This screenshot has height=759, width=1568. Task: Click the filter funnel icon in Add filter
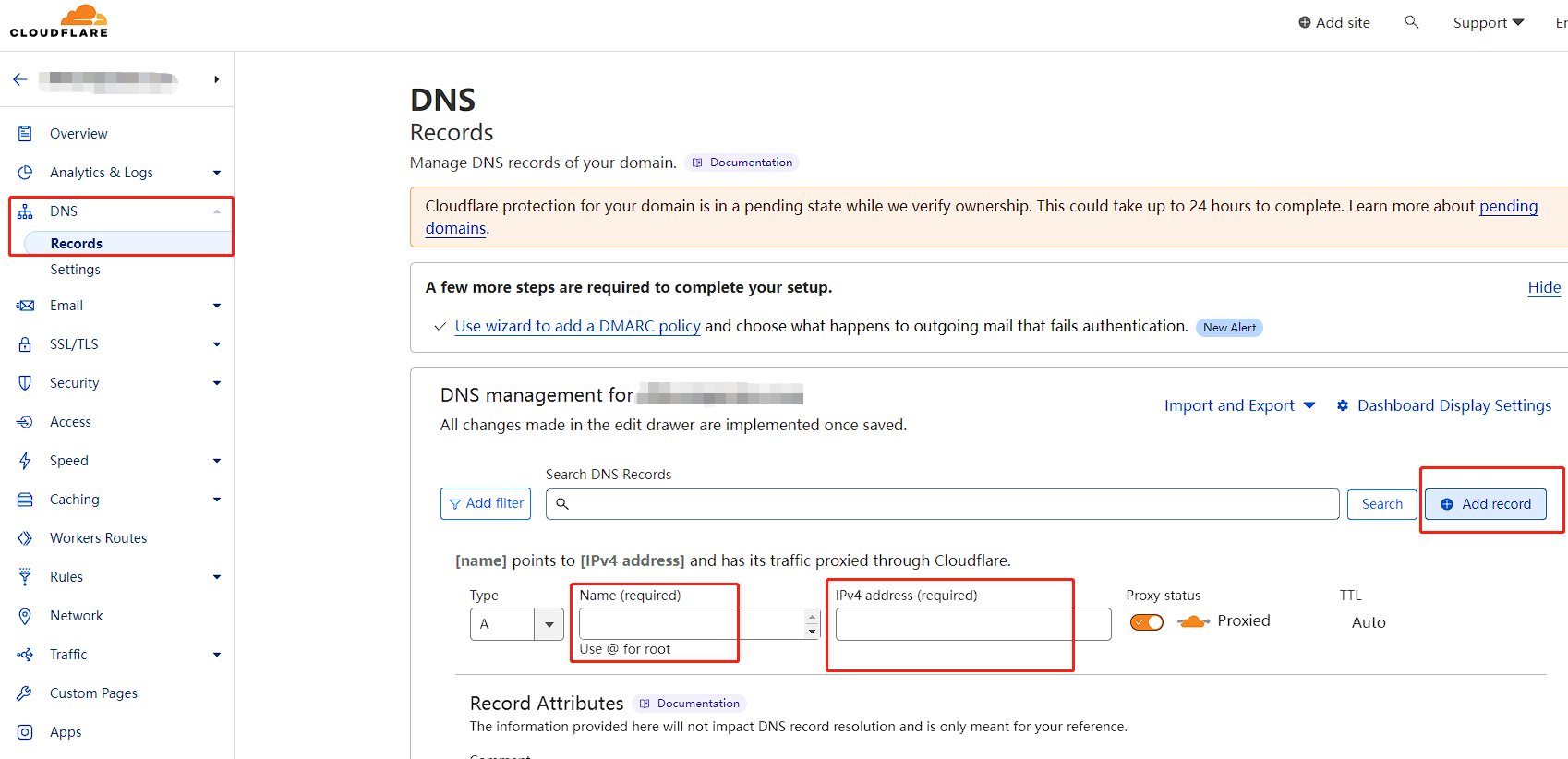tap(455, 504)
